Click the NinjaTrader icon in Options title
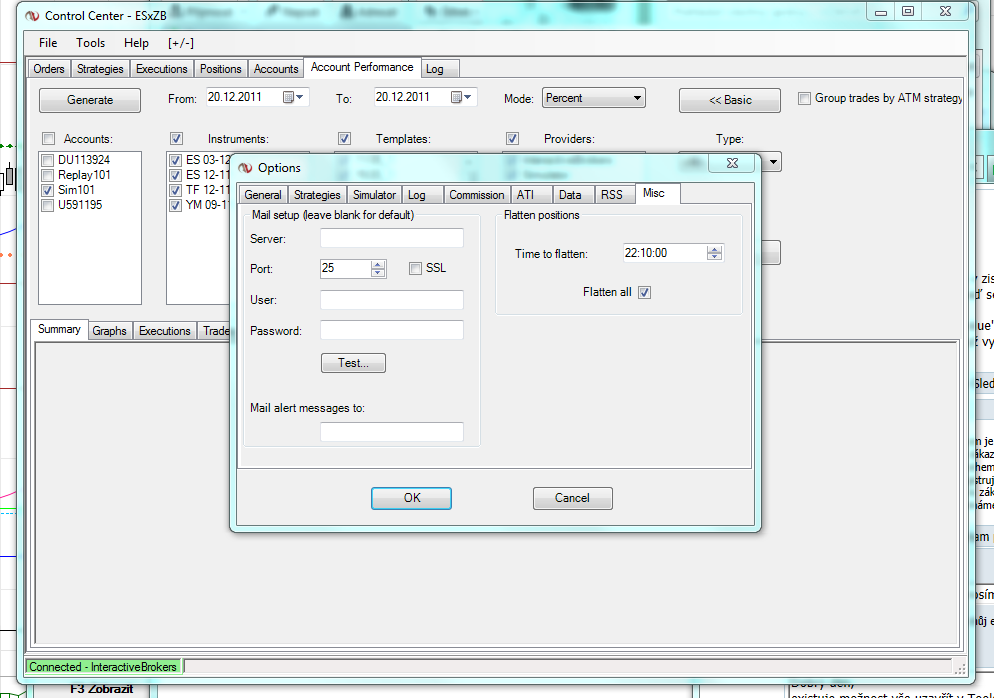Screen dimensions: 994x698 click(245, 167)
